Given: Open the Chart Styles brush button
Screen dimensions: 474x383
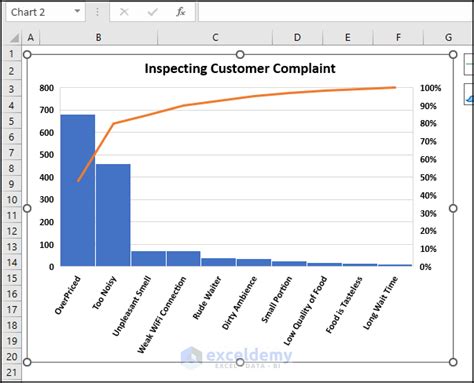Looking at the screenshot, I should [469, 94].
